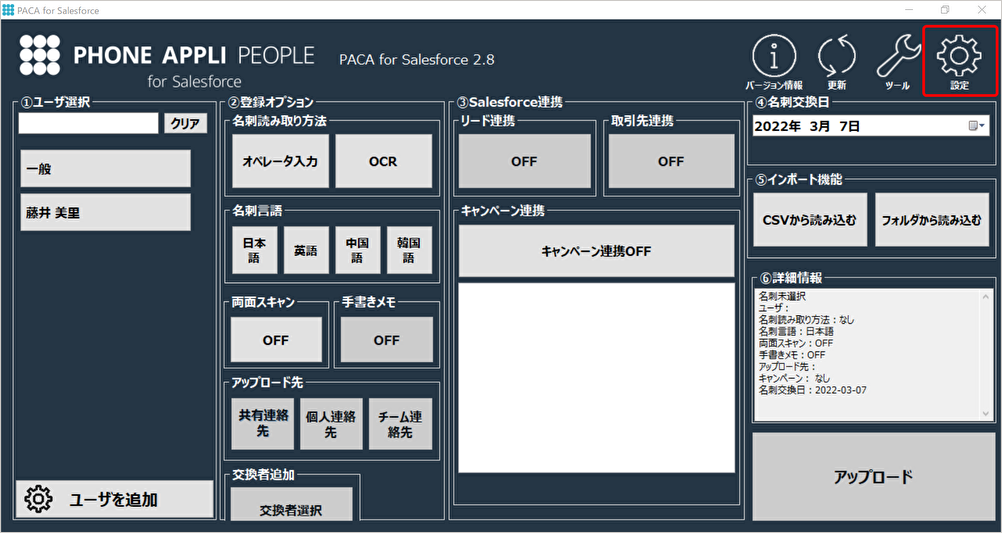1002x533 pixels.
Task: Open the バージョン情報 info icon
Action: (x=774, y=62)
